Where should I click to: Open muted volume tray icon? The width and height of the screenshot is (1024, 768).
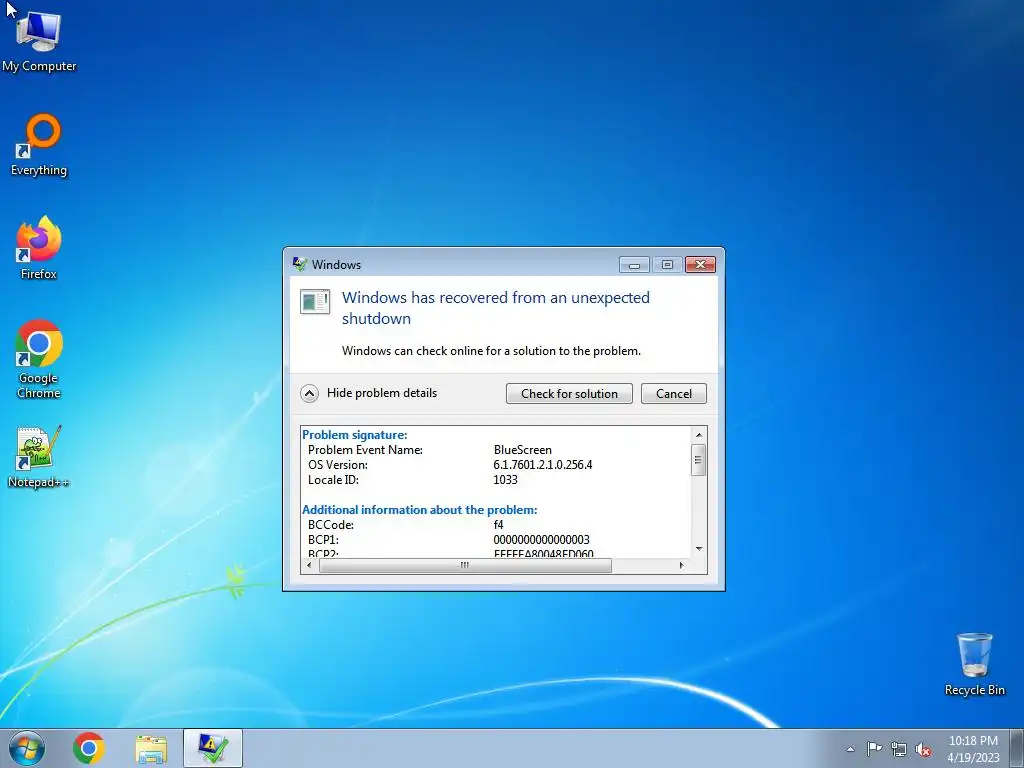pos(923,749)
